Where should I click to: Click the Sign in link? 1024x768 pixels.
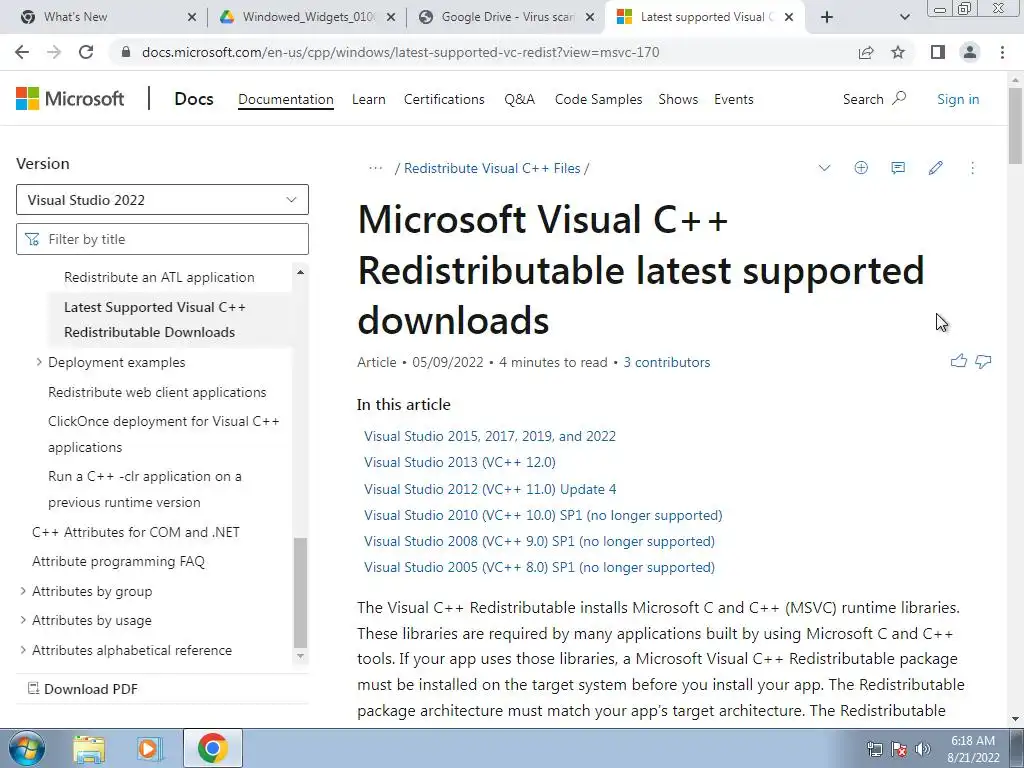click(x=958, y=99)
